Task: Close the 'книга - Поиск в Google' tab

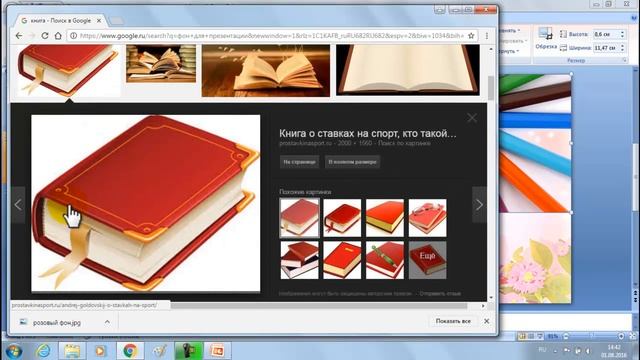Action: click(x=99, y=20)
